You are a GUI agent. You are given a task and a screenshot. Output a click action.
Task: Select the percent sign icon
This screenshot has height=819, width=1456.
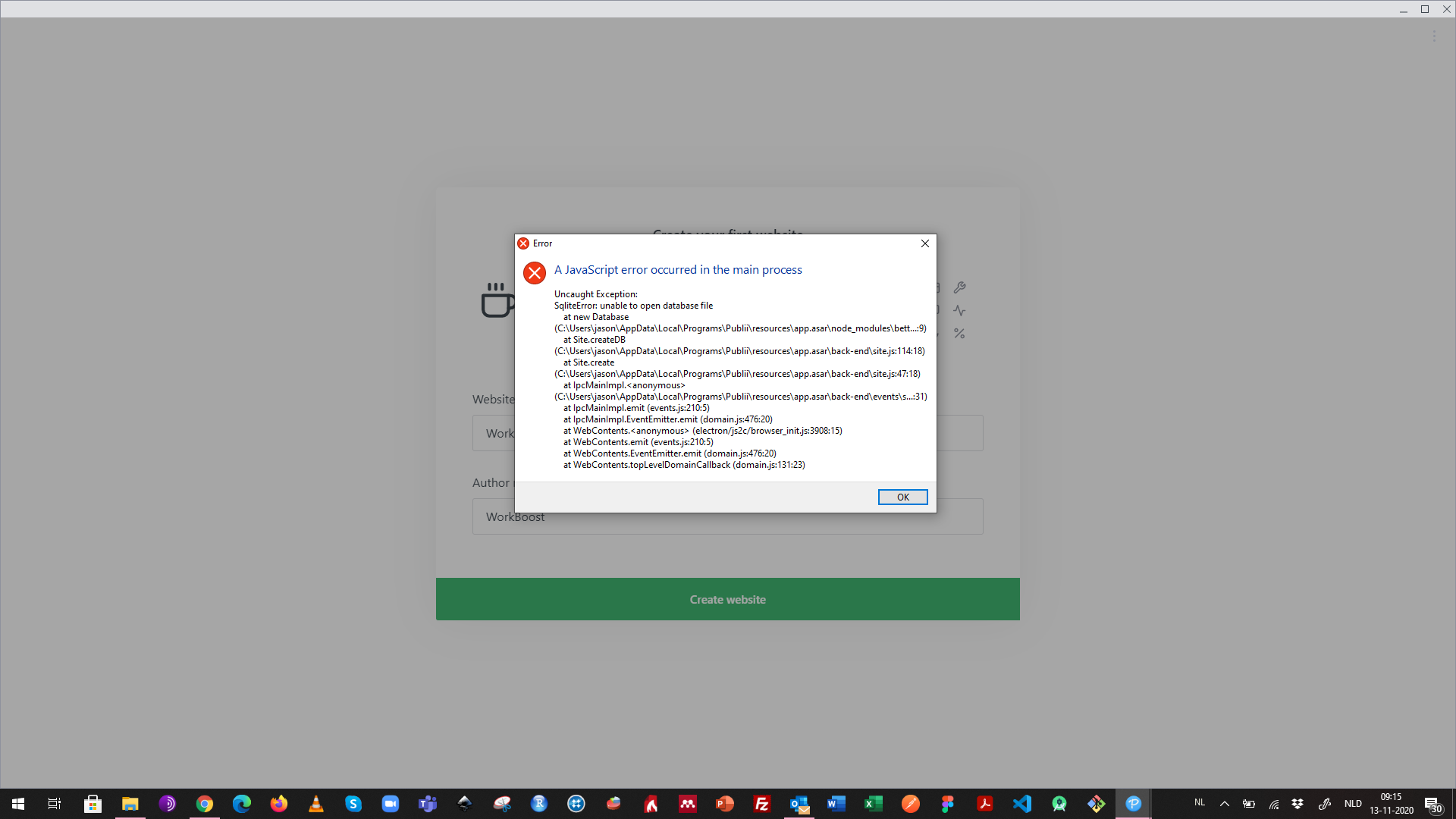[959, 334]
